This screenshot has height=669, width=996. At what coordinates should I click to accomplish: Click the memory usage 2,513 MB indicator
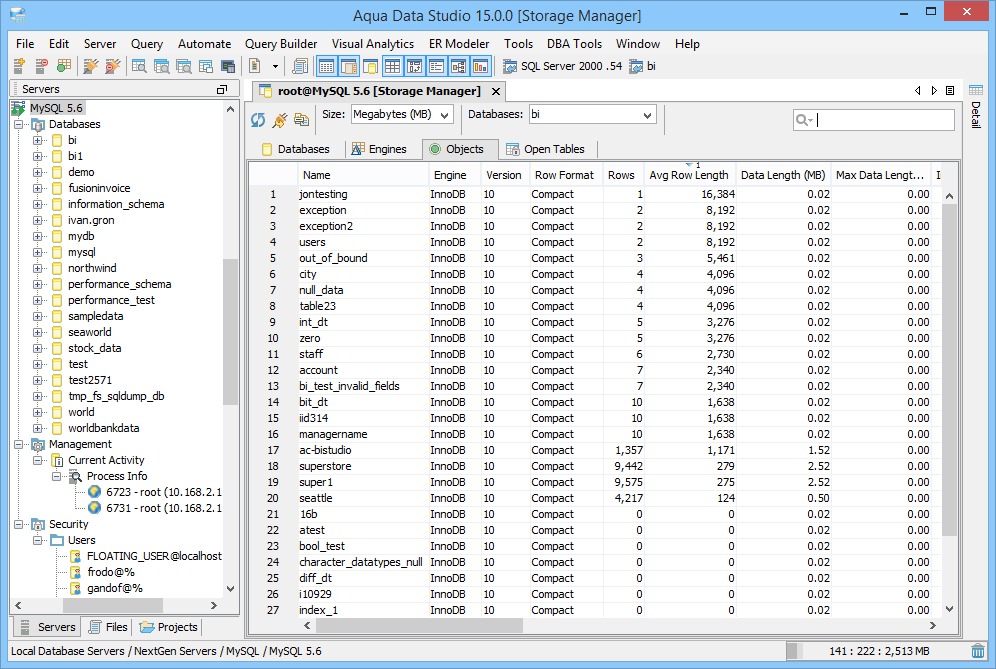point(879,651)
